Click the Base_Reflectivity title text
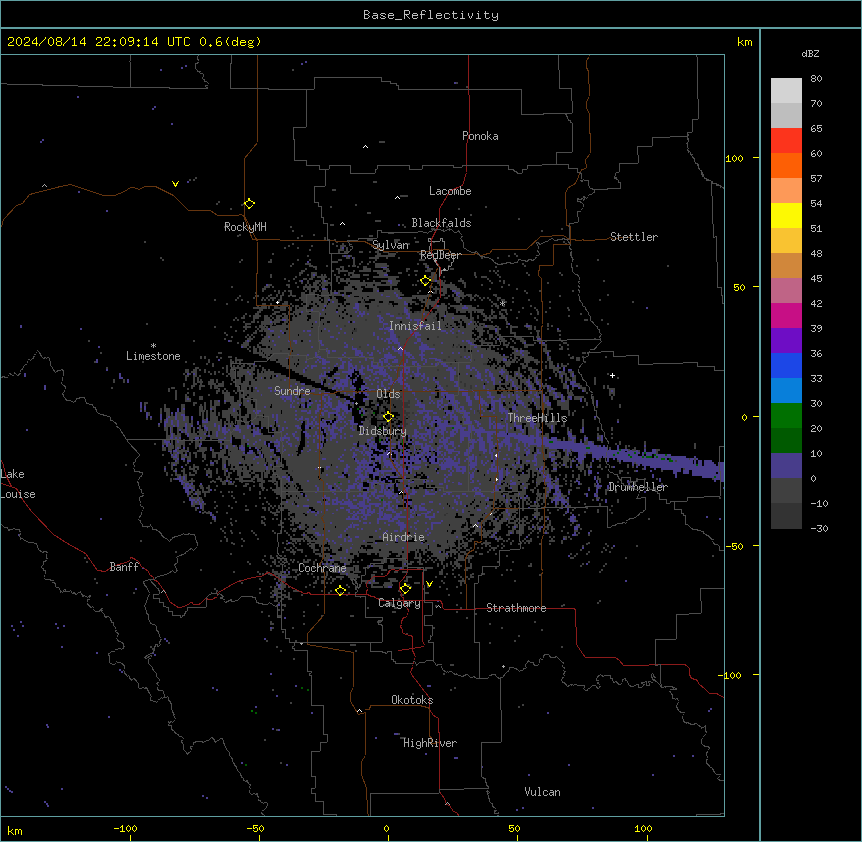The height and width of the screenshot is (842, 862). (431, 15)
